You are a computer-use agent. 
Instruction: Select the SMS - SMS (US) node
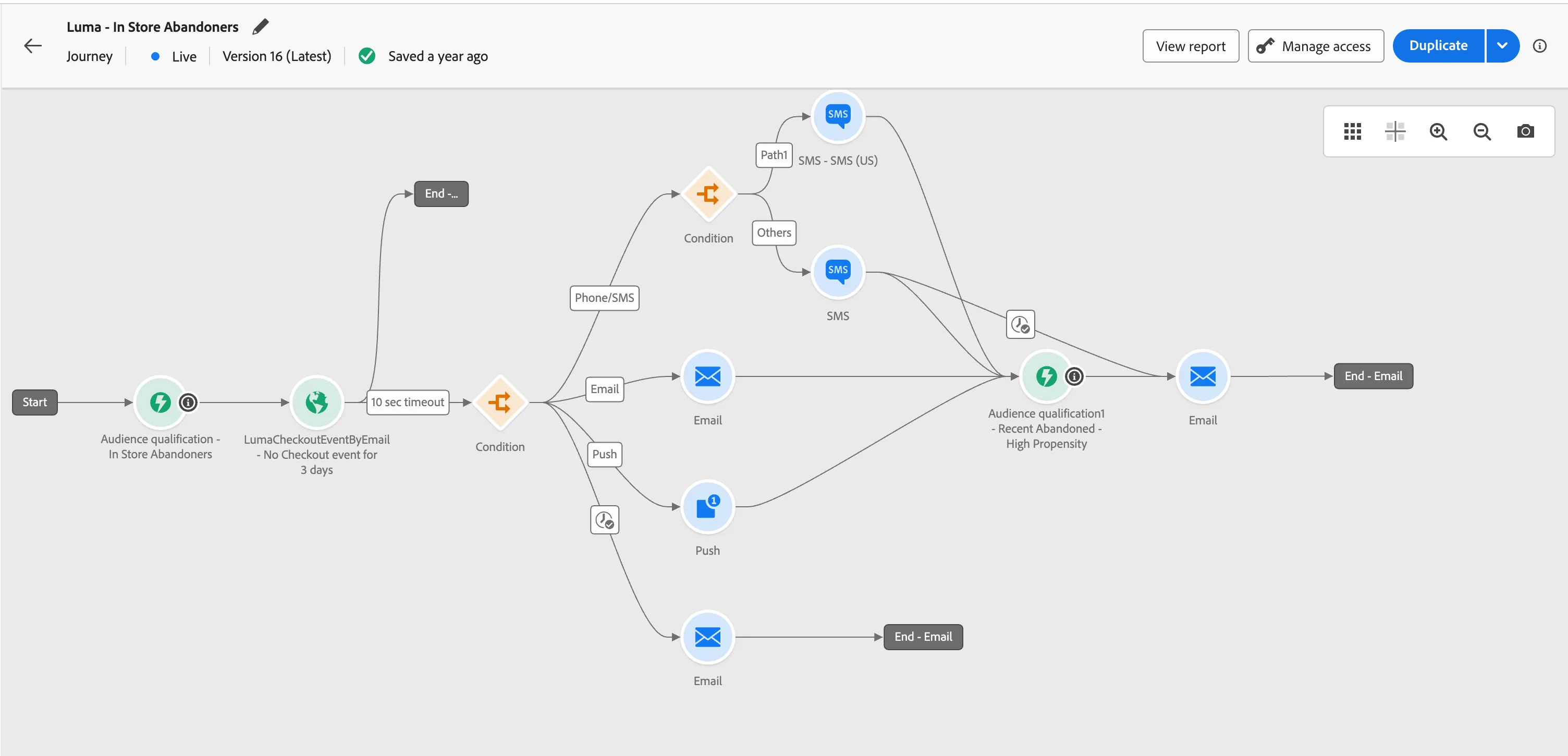coord(838,116)
